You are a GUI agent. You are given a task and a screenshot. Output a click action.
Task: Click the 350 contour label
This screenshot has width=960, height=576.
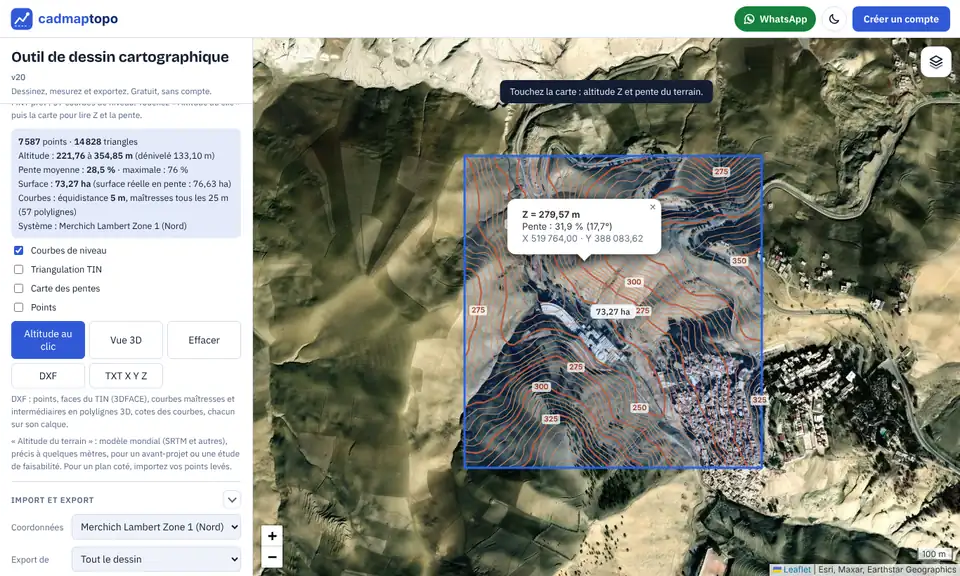click(739, 261)
